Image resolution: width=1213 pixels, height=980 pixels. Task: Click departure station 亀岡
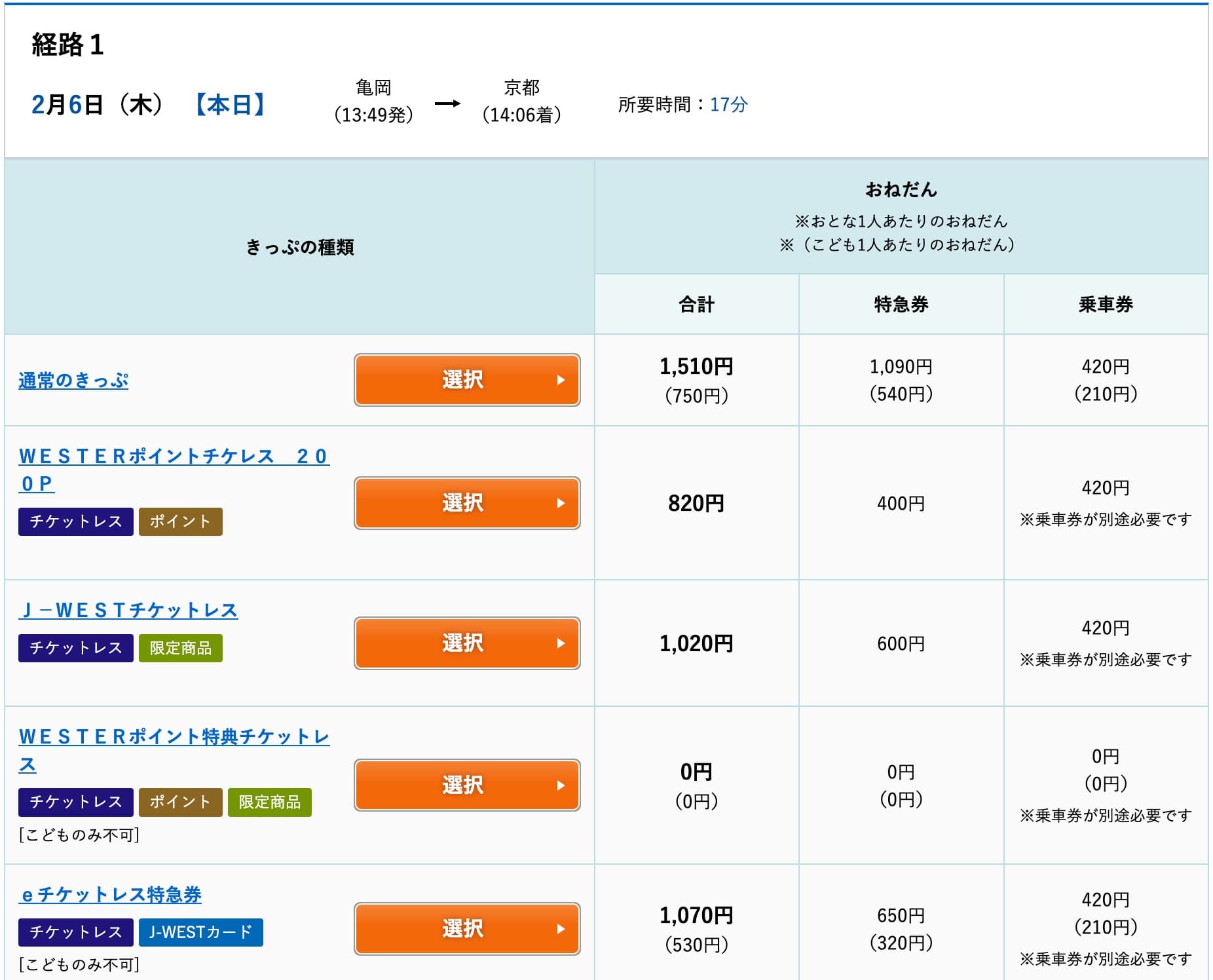pyautogui.click(x=373, y=87)
